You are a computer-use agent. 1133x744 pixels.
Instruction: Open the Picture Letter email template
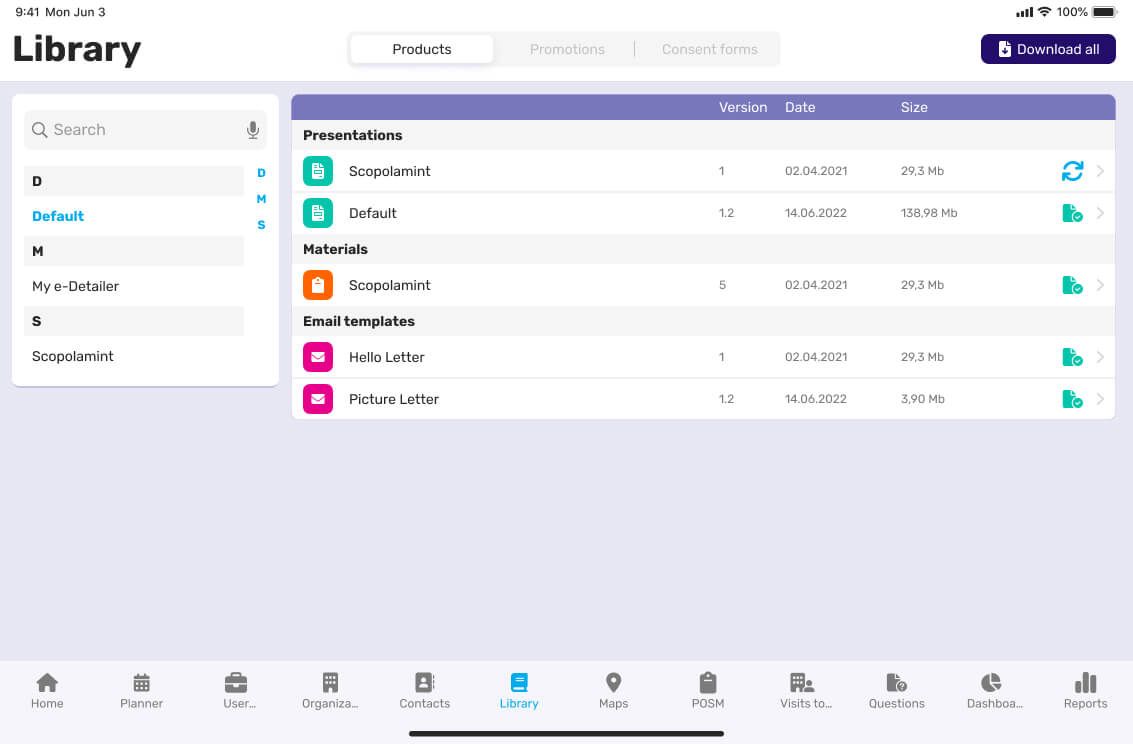703,399
